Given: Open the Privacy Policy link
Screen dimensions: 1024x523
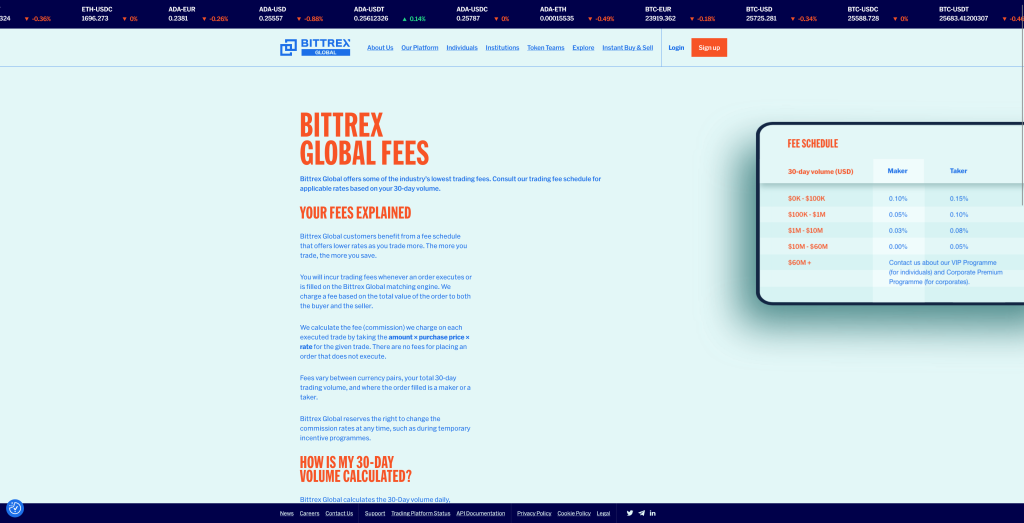Looking at the screenshot, I should click(x=534, y=513).
